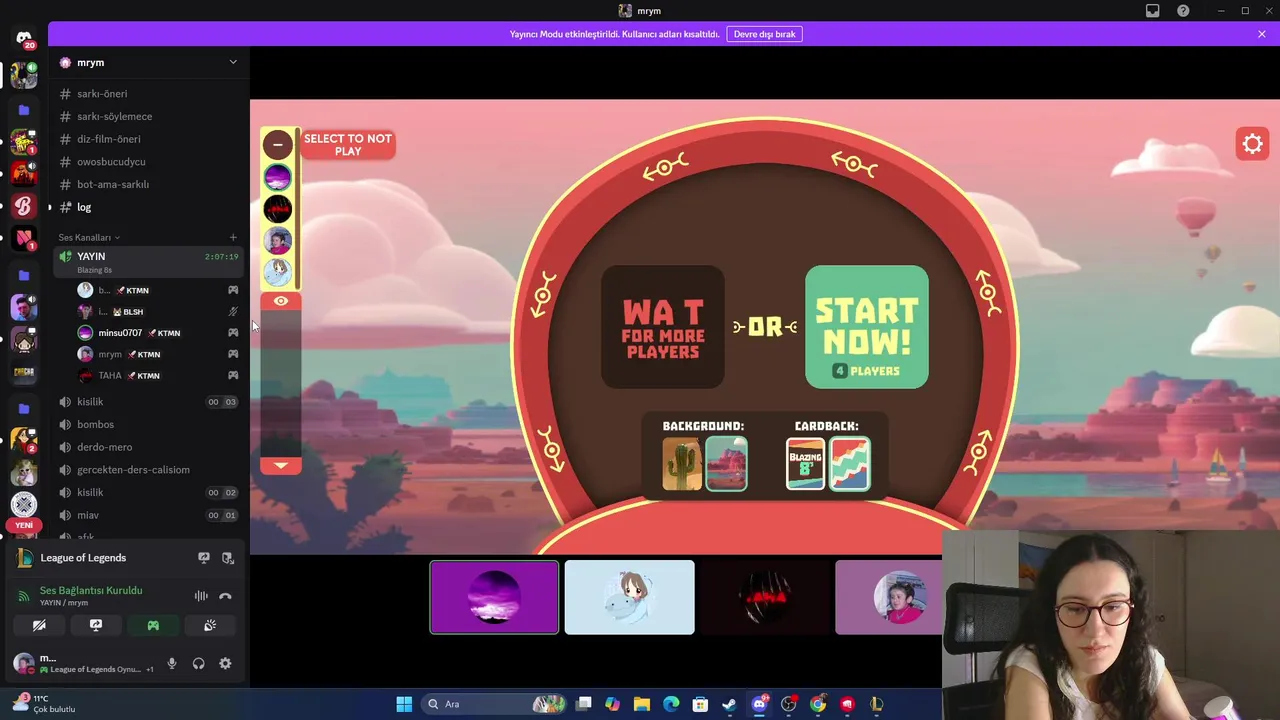This screenshot has width=1280, height=720.
Task: Open the owosbucudycu channel
Action: tap(148, 162)
